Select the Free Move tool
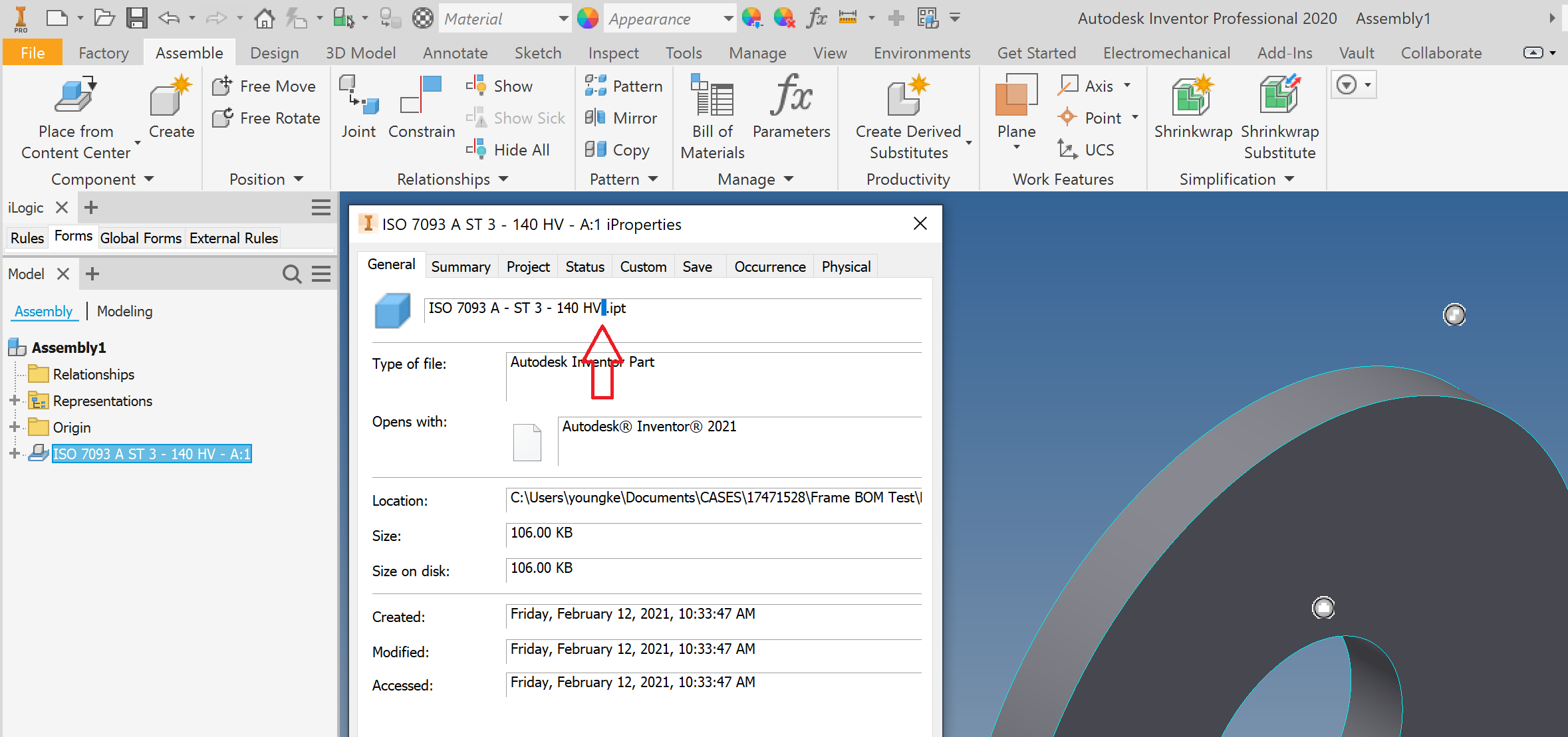Viewport: 1568px width, 737px height. coord(264,86)
